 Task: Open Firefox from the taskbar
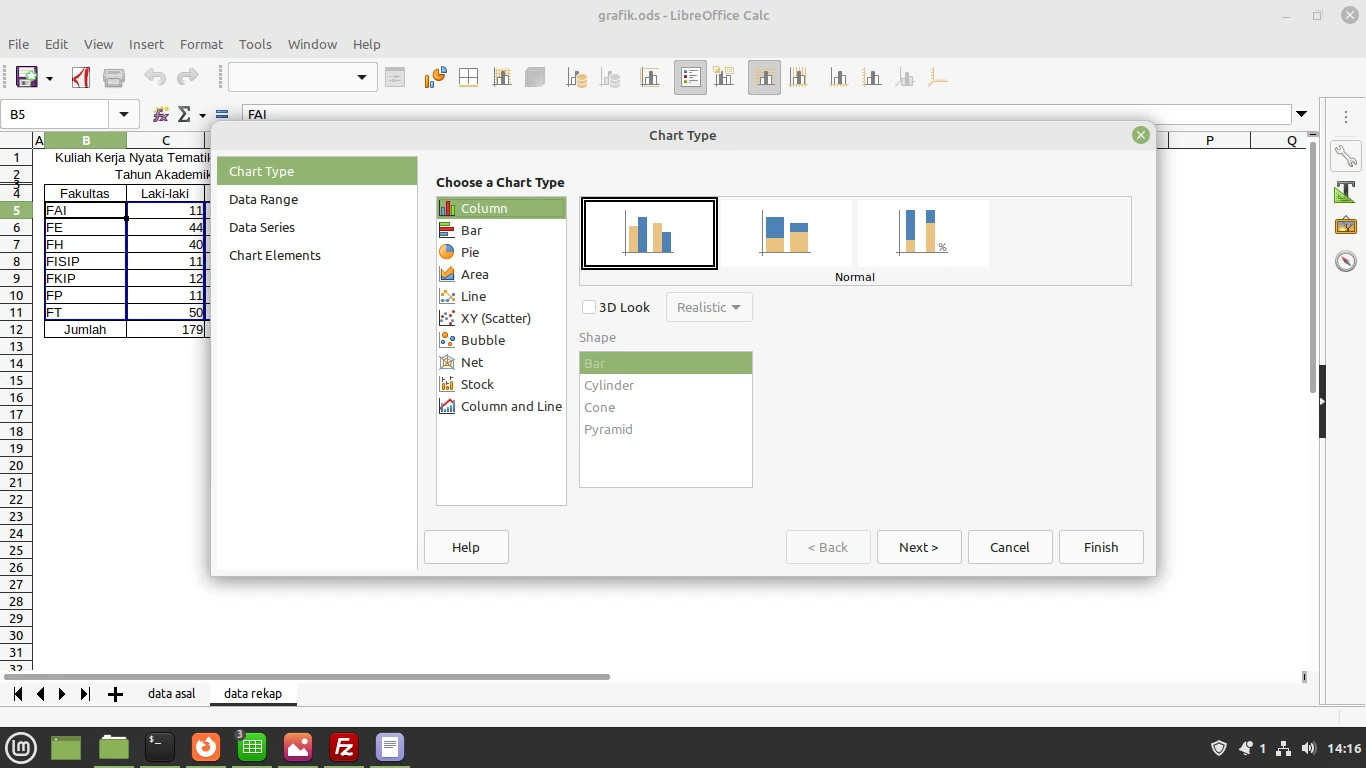pos(206,747)
